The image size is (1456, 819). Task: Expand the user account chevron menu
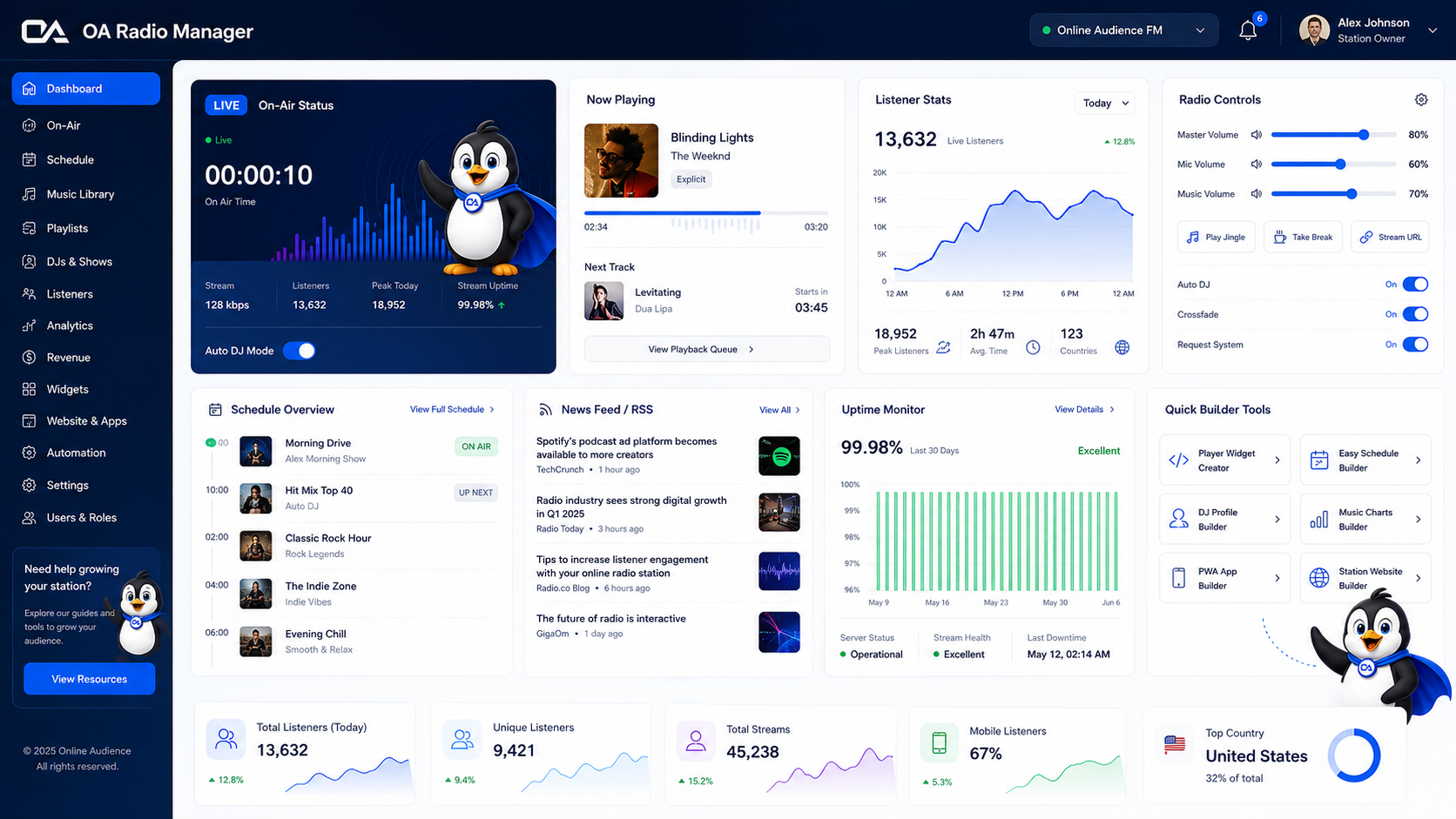click(1432, 30)
